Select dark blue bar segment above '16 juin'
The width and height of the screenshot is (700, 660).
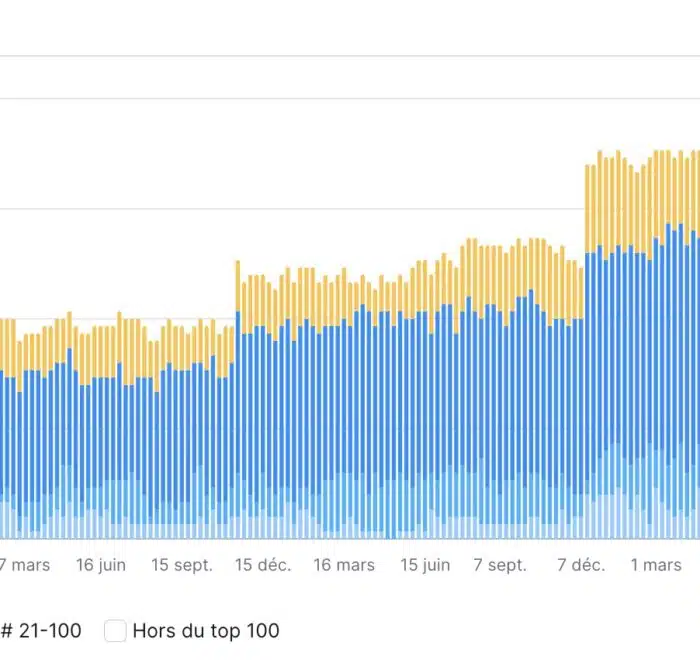coord(101,430)
